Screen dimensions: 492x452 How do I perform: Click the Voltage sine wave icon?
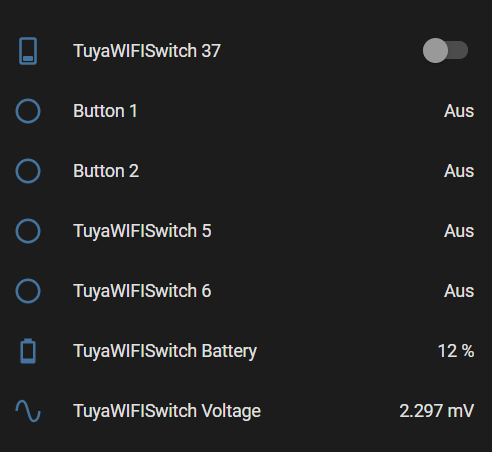tap(28, 411)
